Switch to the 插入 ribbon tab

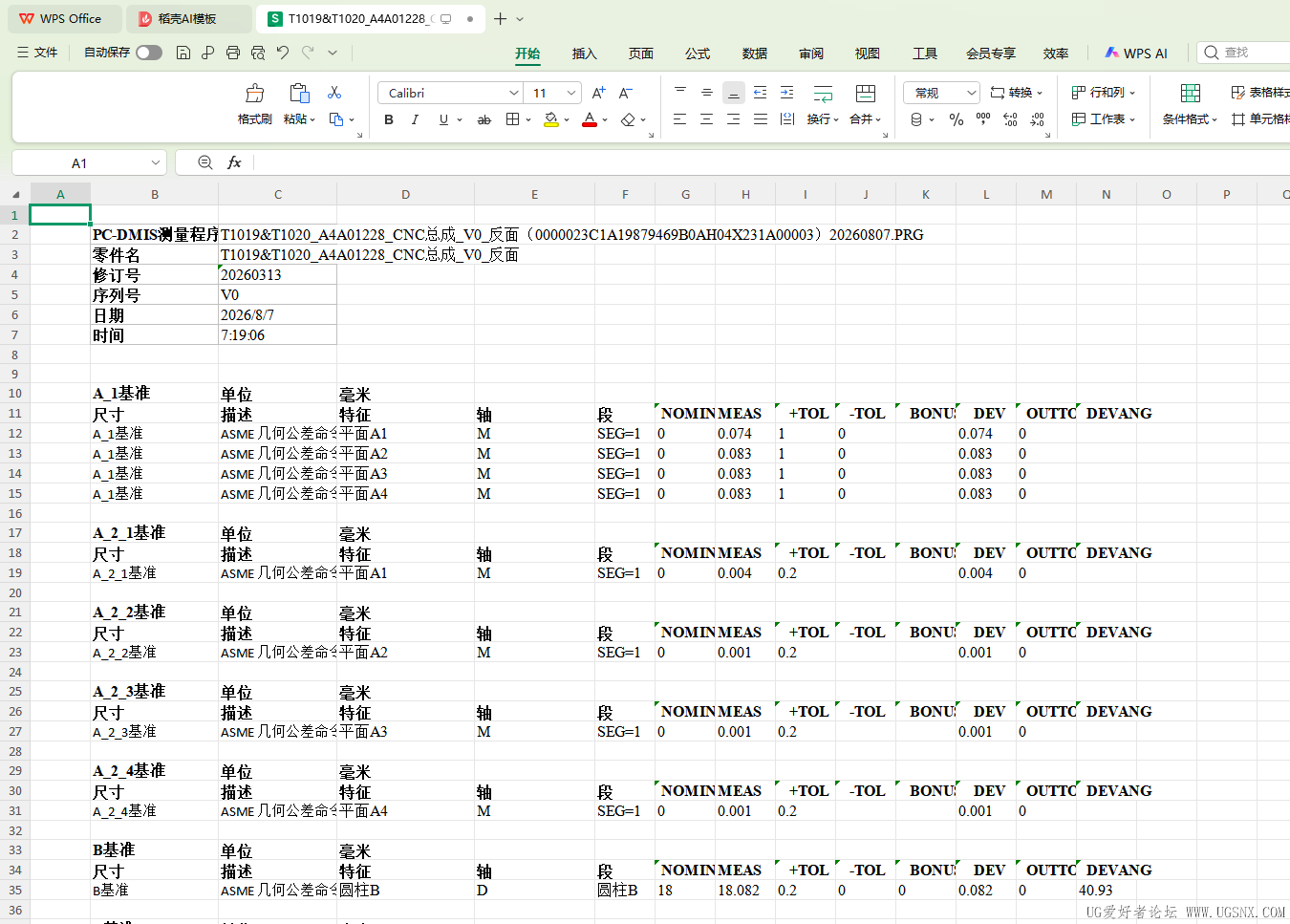click(584, 54)
